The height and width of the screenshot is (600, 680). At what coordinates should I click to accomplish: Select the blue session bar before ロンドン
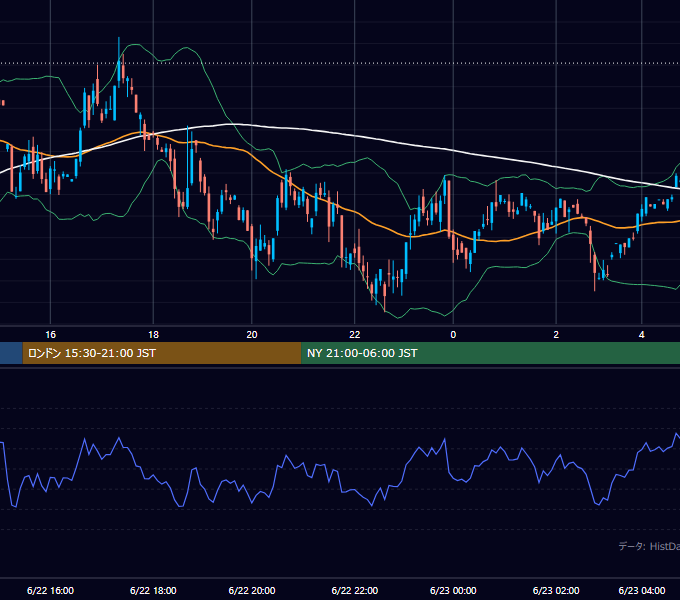coord(11,353)
